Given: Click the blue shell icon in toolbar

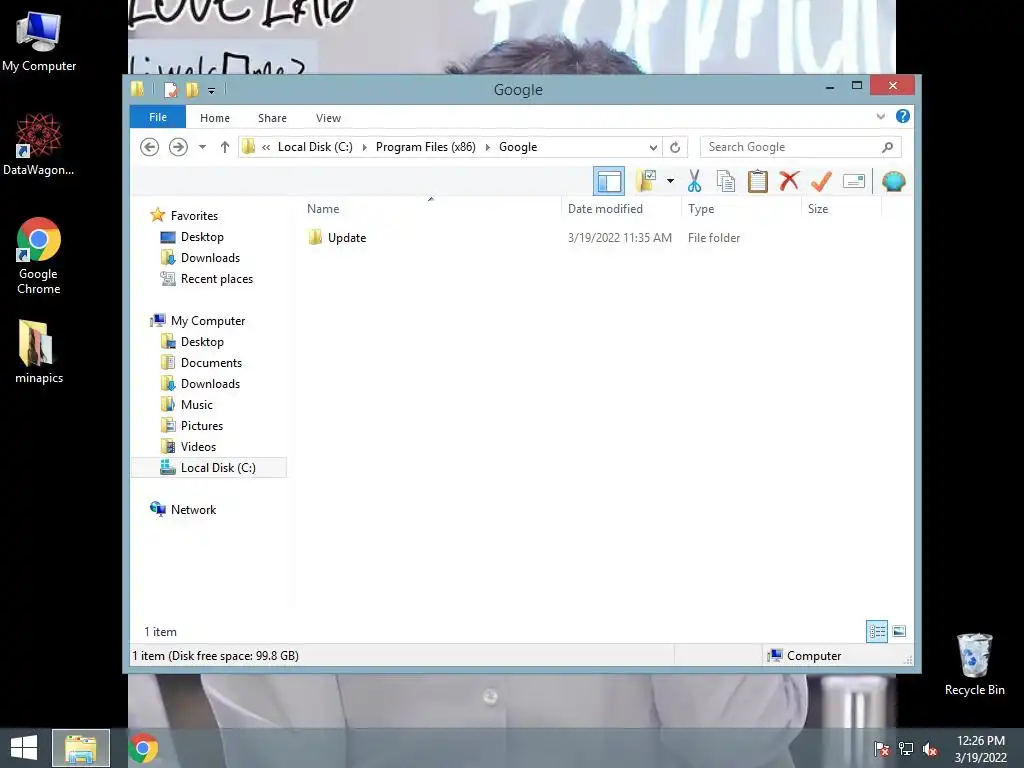Looking at the screenshot, I should [x=893, y=181].
